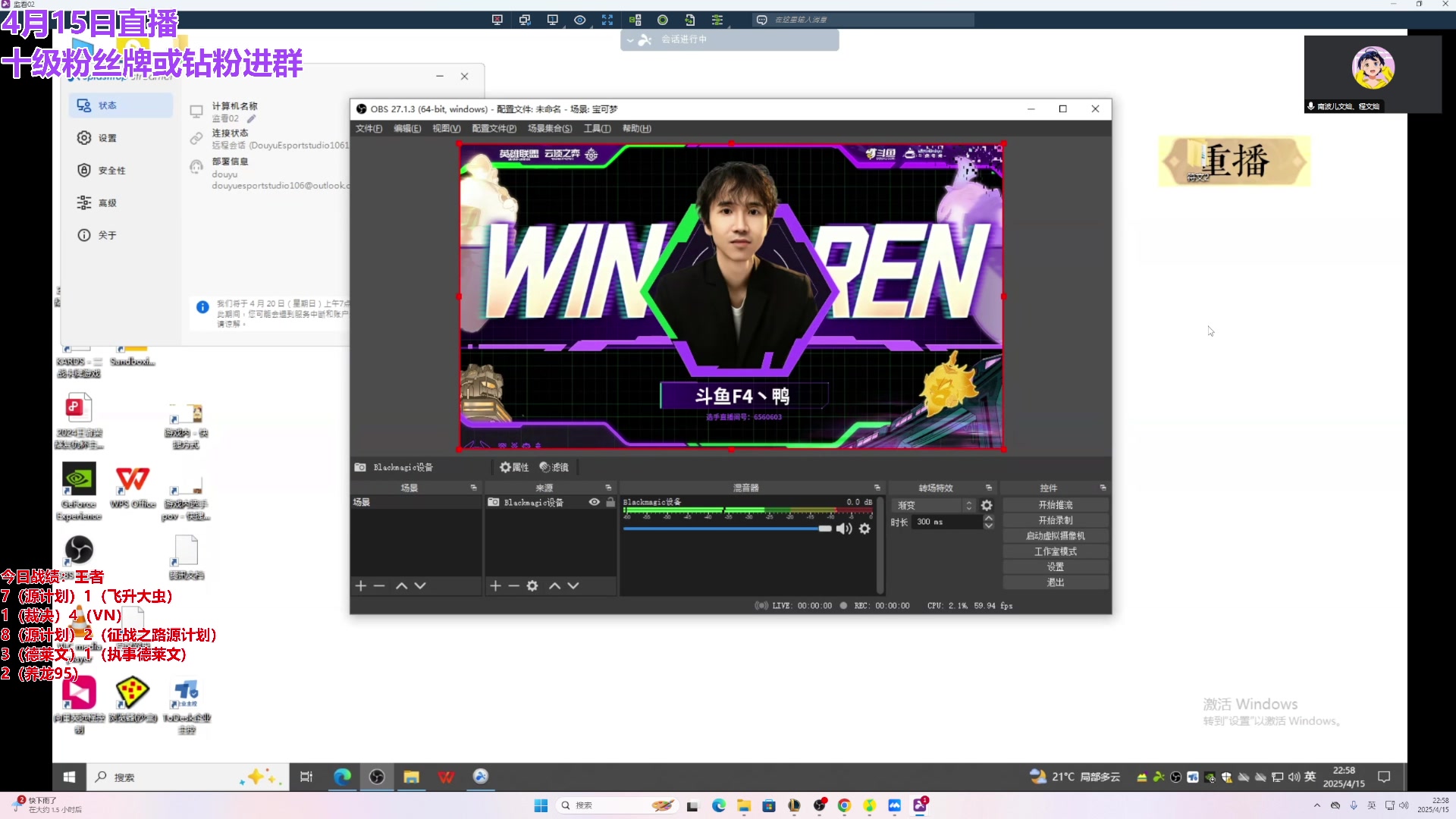Open the file transfer icon in remote toolbar
1456x819 pixels.
click(x=690, y=20)
